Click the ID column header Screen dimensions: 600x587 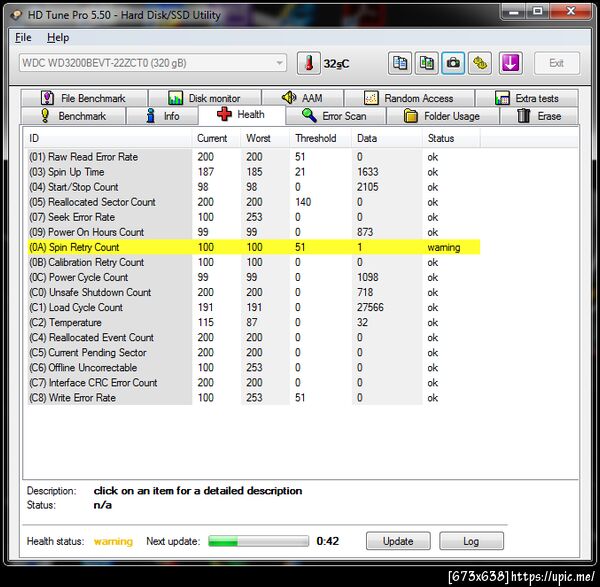[109, 138]
